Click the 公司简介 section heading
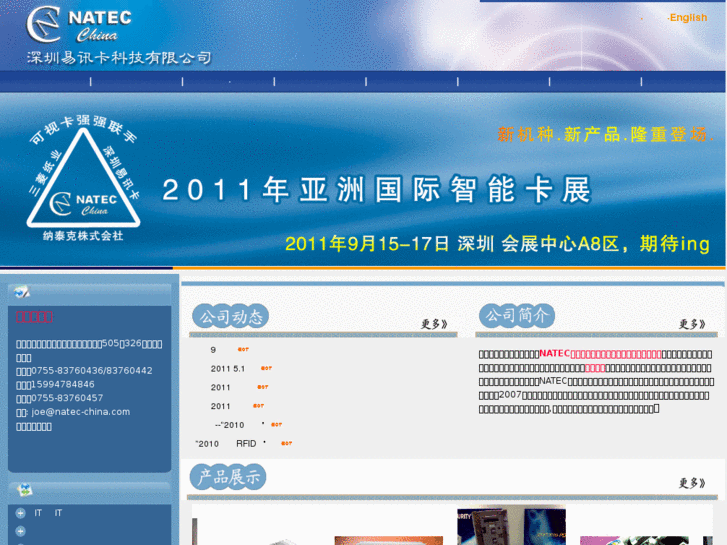The image size is (727, 545). 517,316
